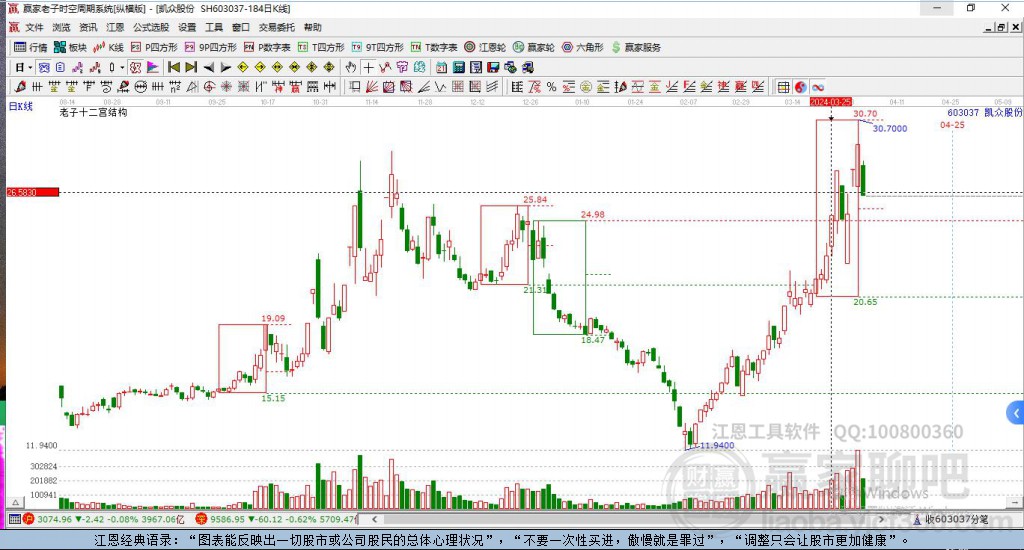Open the 江恩轮 Gann wheel
The width and height of the screenshot is (1024, 550).
click(x=485, y=47)
